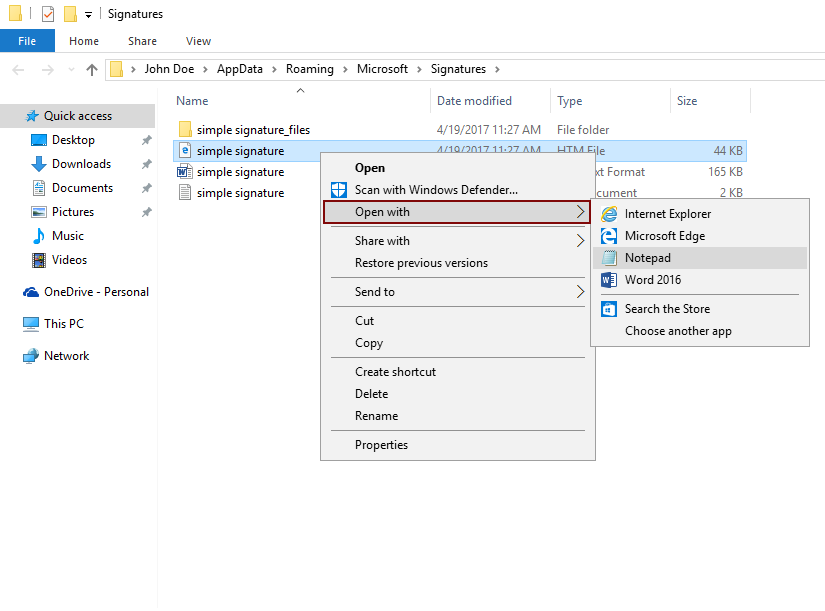The image size is (825, 611).
Task: Switch to the View ribbon tab
Action: pos(198,41)
